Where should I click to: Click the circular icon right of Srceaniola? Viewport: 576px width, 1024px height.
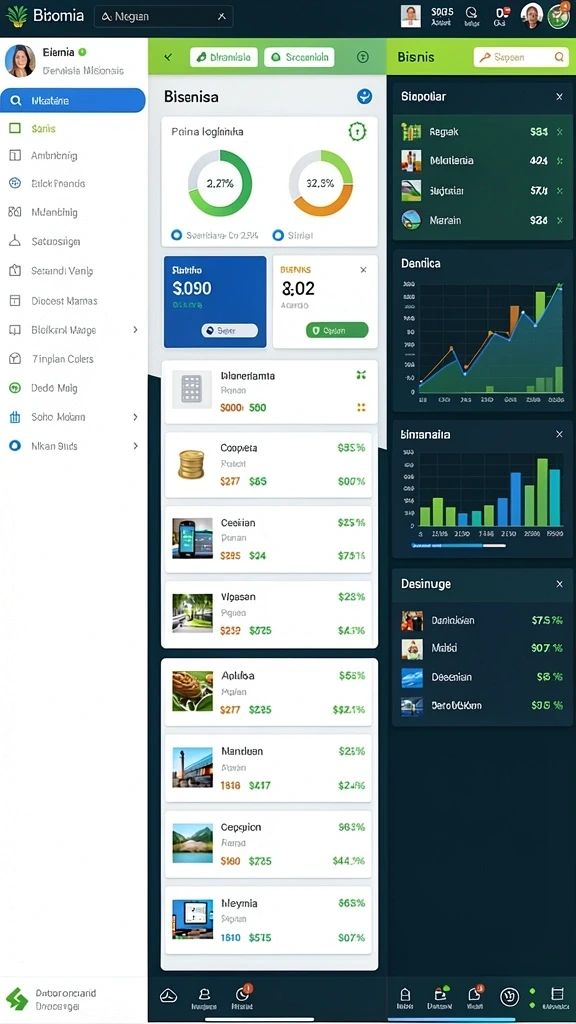click(x=363, y=57)
